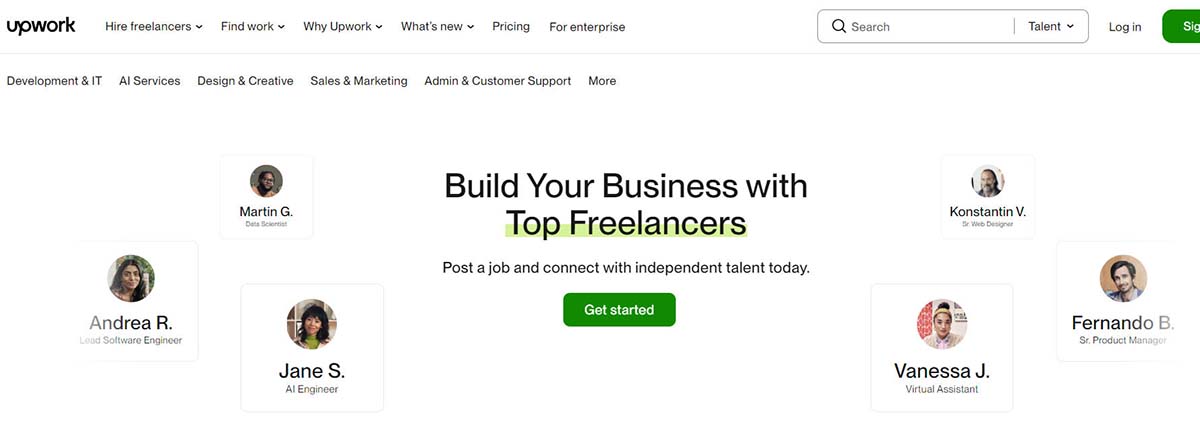
Task: Select Fernando B.'s profile photo
Action: point(1123,278)
